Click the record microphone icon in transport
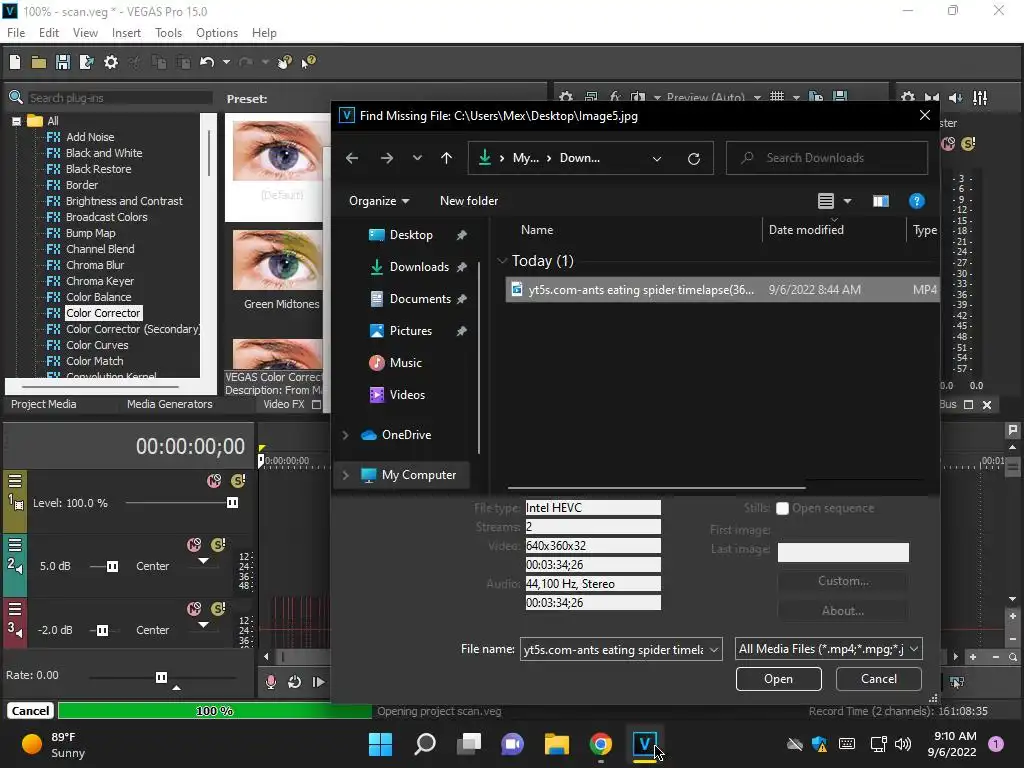 (270, 682)
